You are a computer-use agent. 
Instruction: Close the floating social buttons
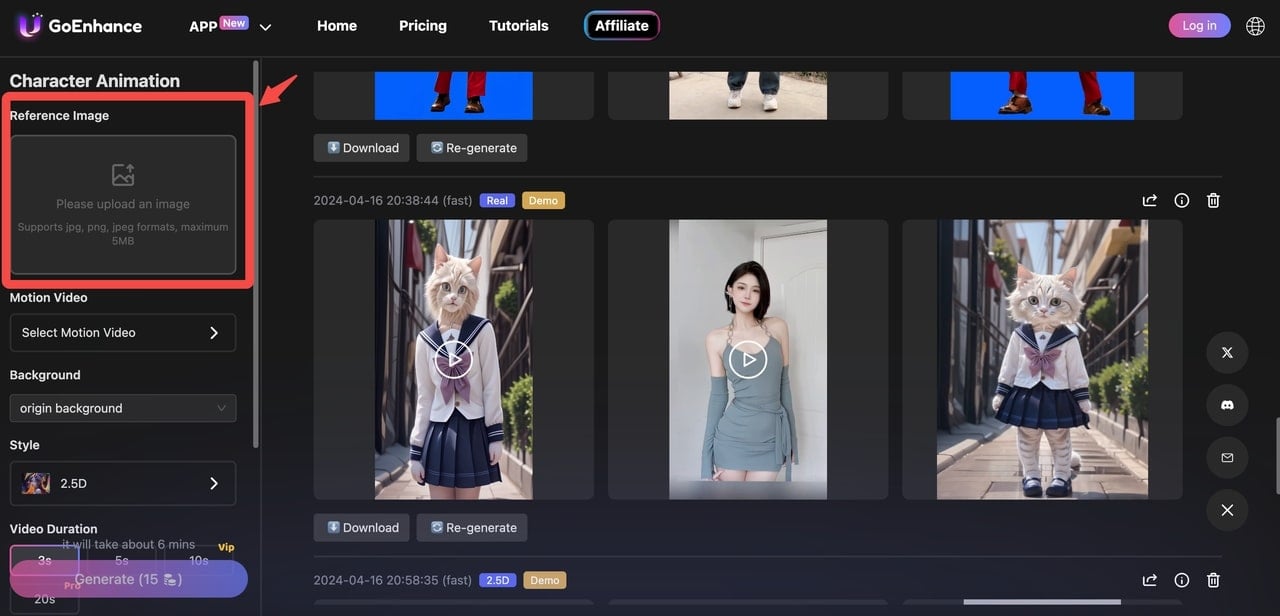pos(1227,510)
